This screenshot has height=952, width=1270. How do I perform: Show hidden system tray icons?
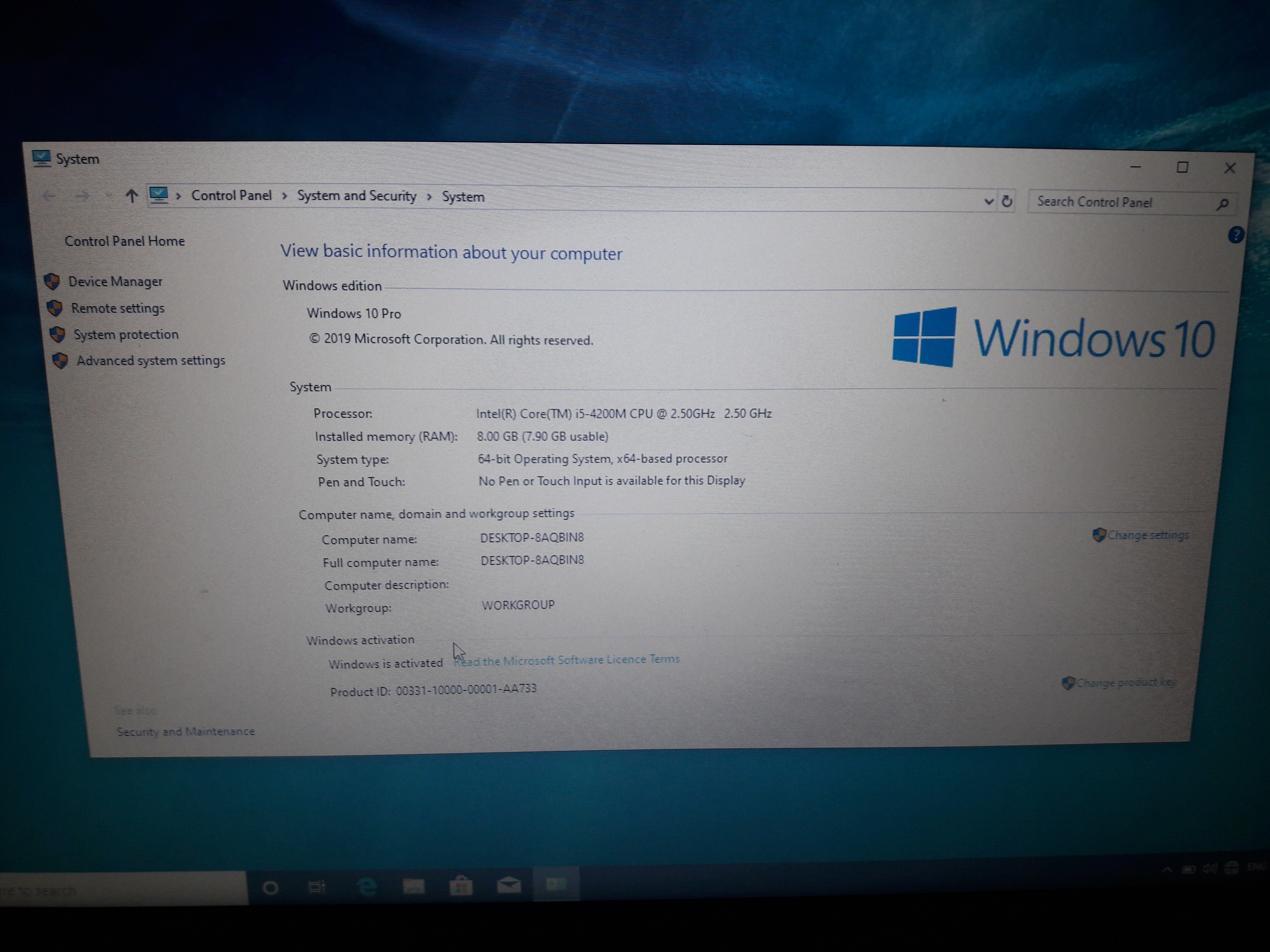click(x=1167, y=870)
